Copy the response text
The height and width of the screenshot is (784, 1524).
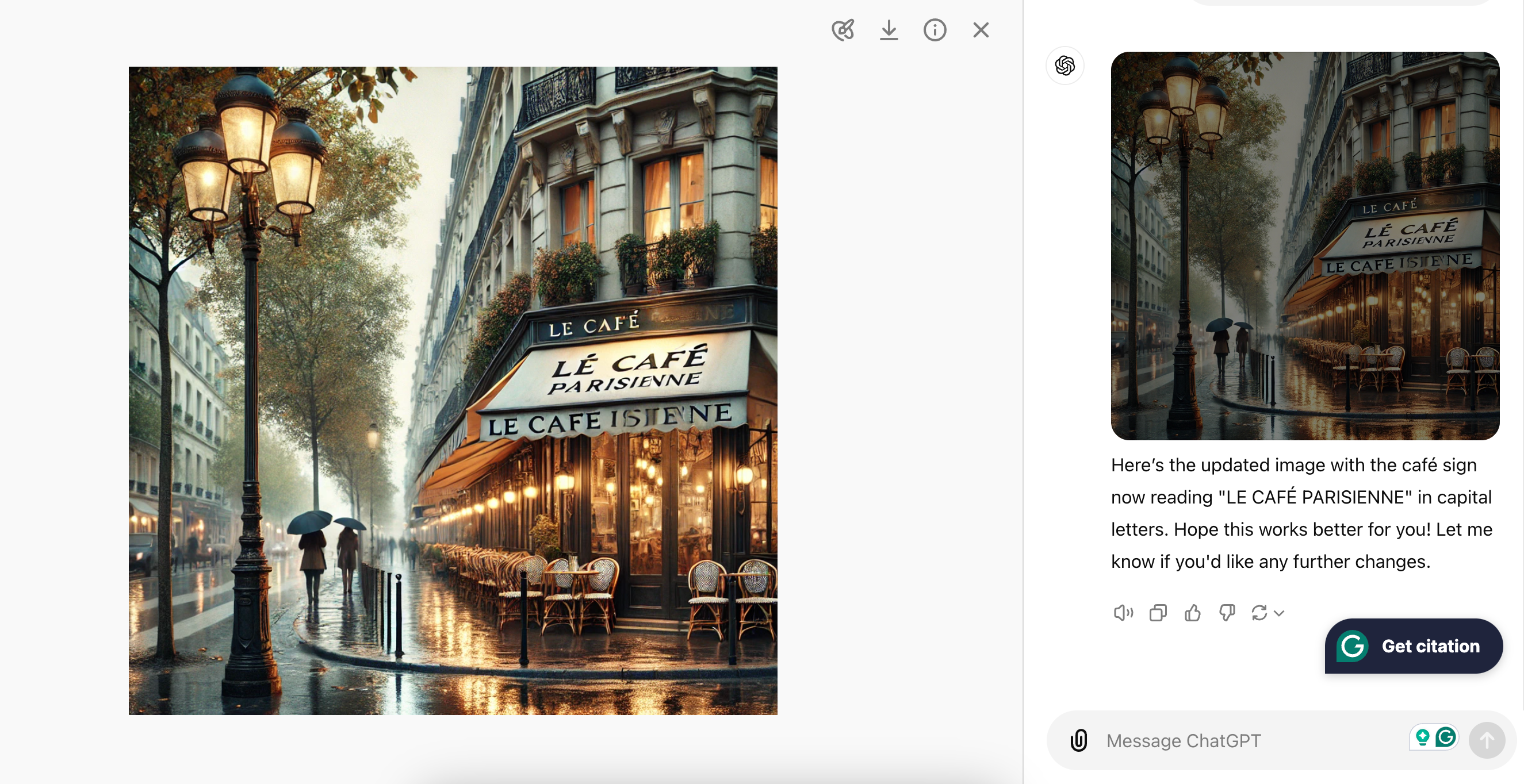coord(1158,613)
